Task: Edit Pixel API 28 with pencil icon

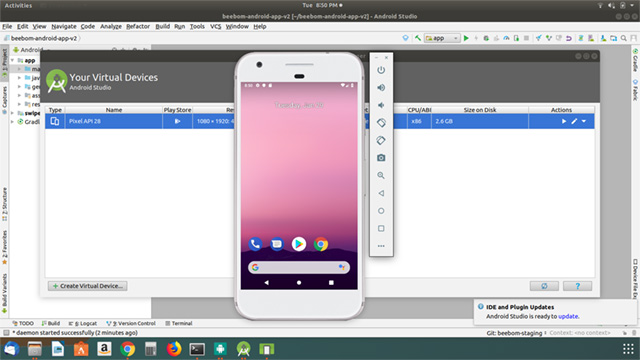Action: pyautogui.click(x=574, y=121)
